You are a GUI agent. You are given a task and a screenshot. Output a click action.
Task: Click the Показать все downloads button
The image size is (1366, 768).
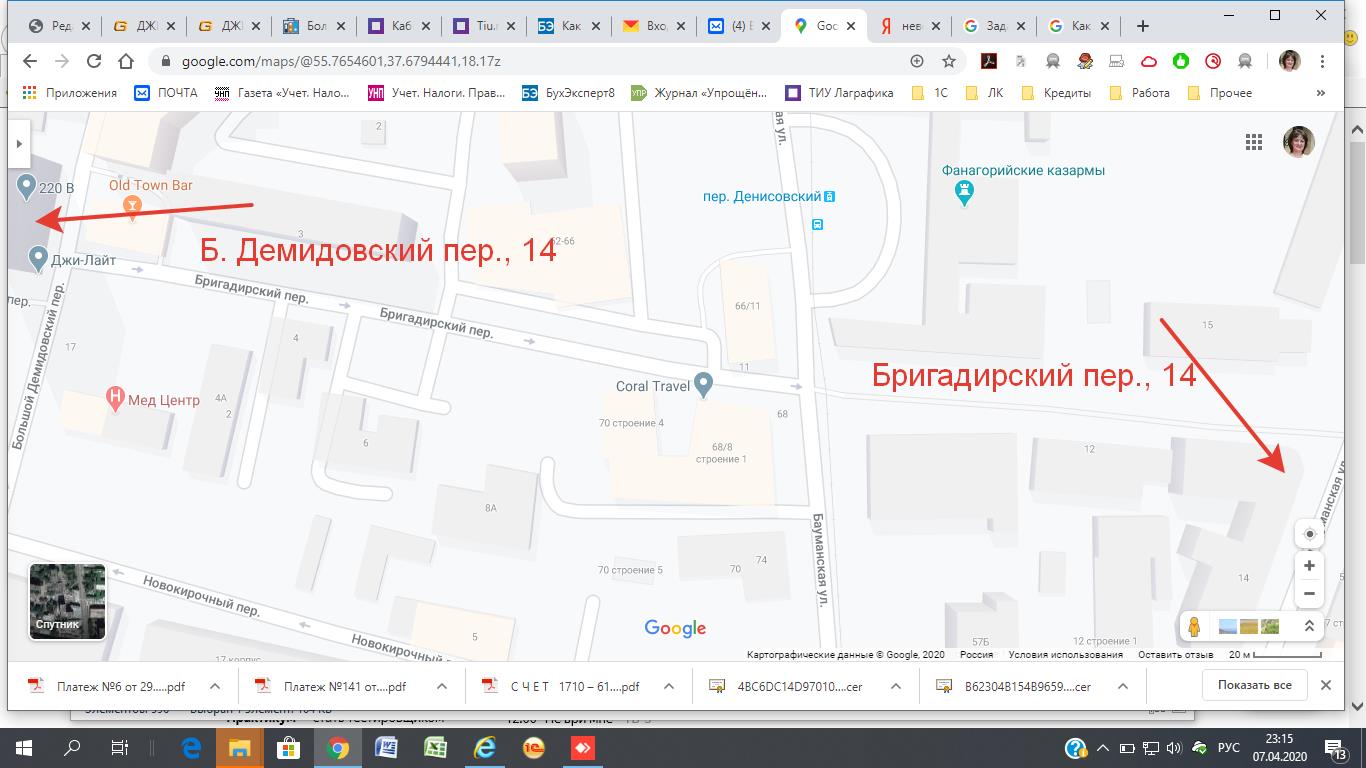pos(1254,685)
